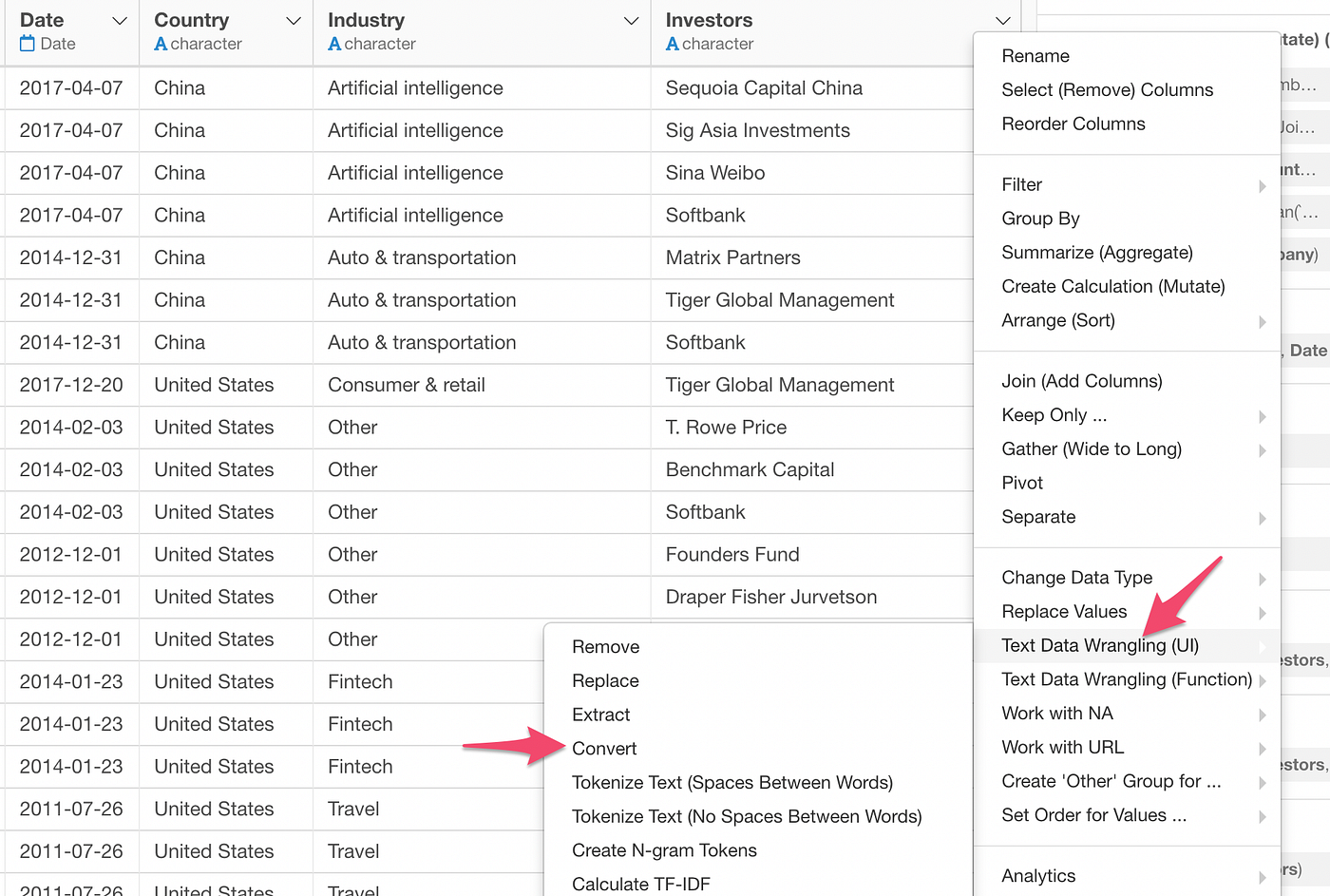
Task: Open the Investors column dropdown menu
Action: click(1002, 20)
